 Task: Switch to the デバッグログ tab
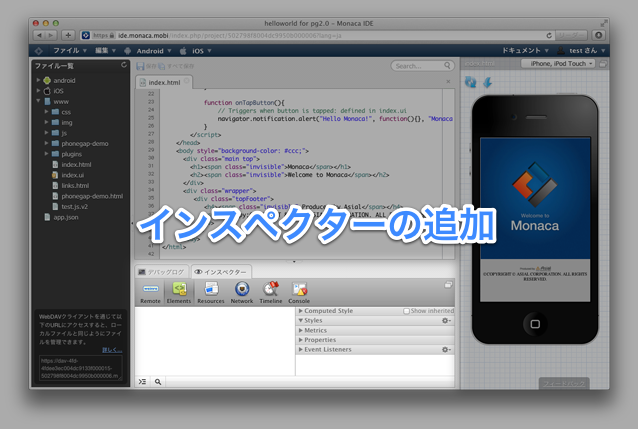coord(161,271)
